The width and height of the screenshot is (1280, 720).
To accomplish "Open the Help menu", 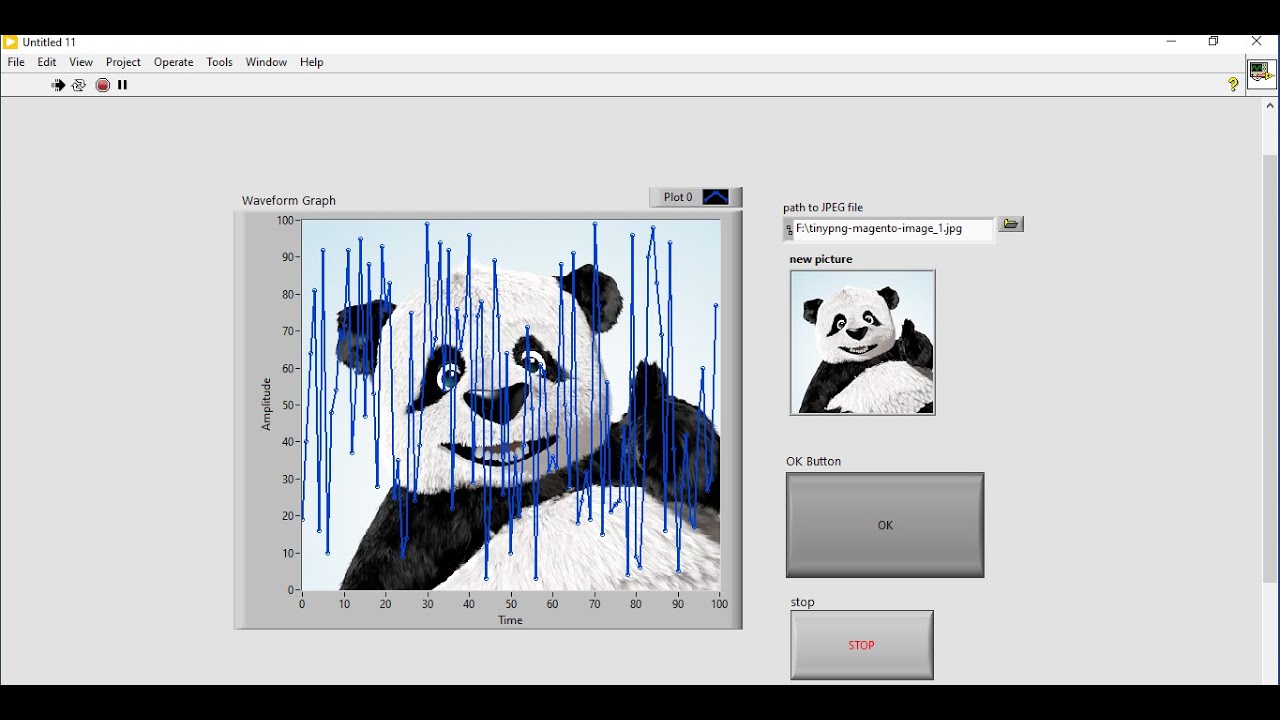I will pos(312,62).
